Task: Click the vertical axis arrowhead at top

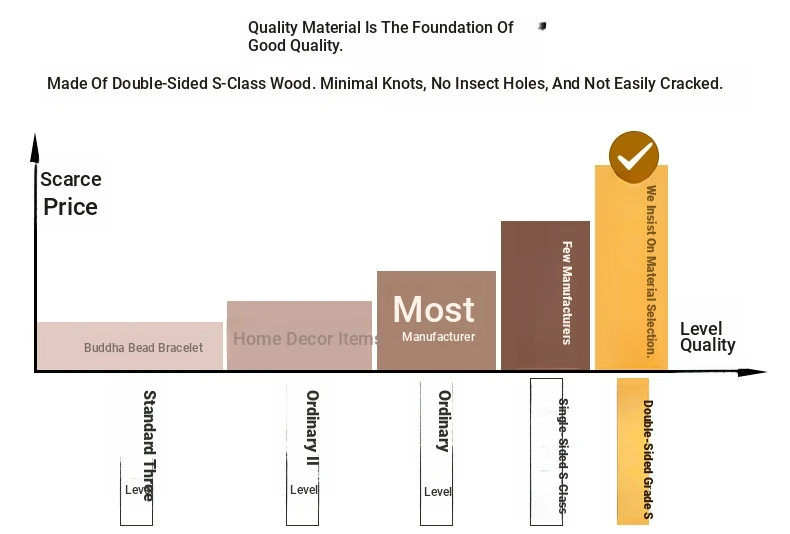Action: click(35, 148)
